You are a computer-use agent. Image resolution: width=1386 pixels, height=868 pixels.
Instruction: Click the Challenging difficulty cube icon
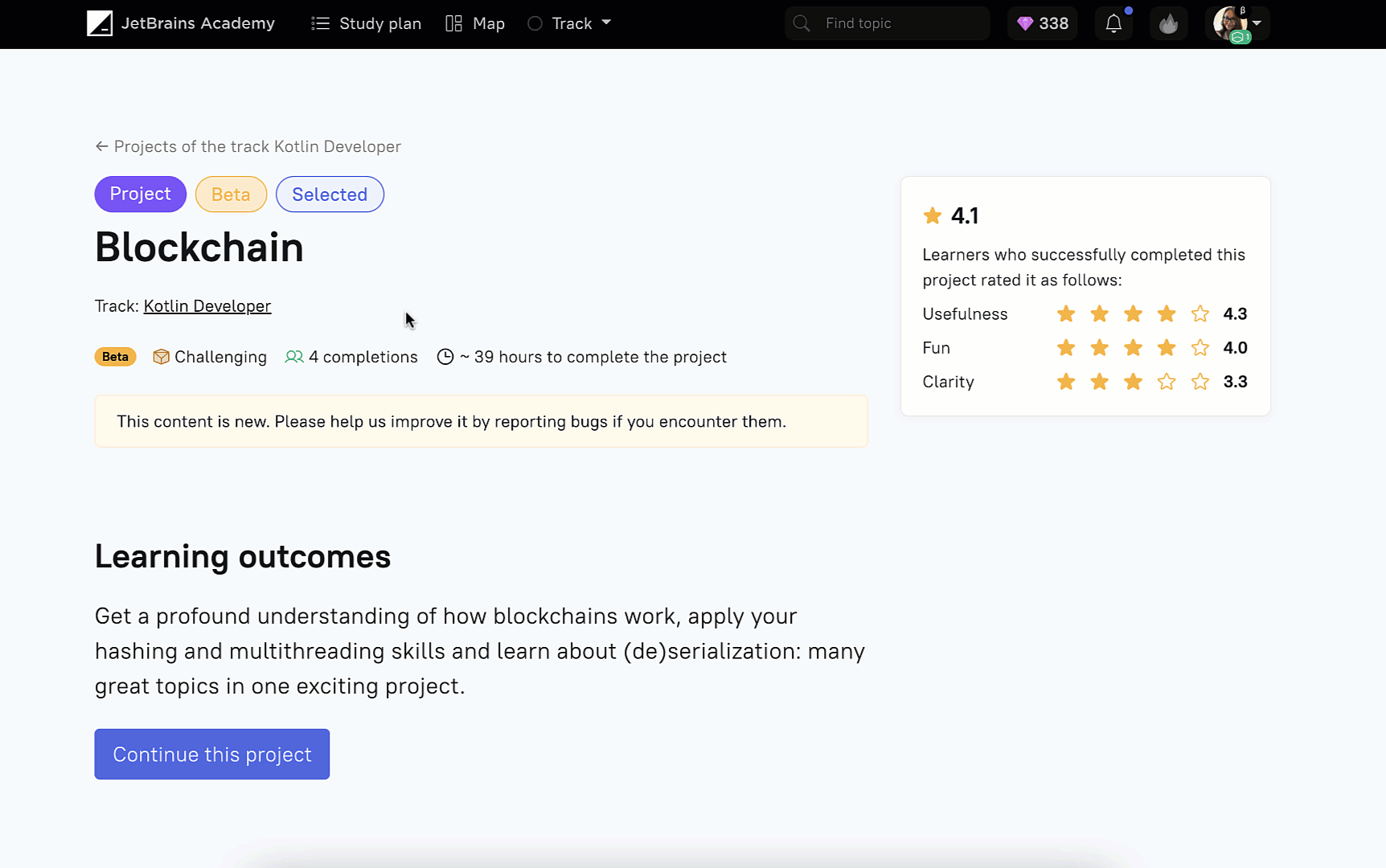(x=161, y=357)
